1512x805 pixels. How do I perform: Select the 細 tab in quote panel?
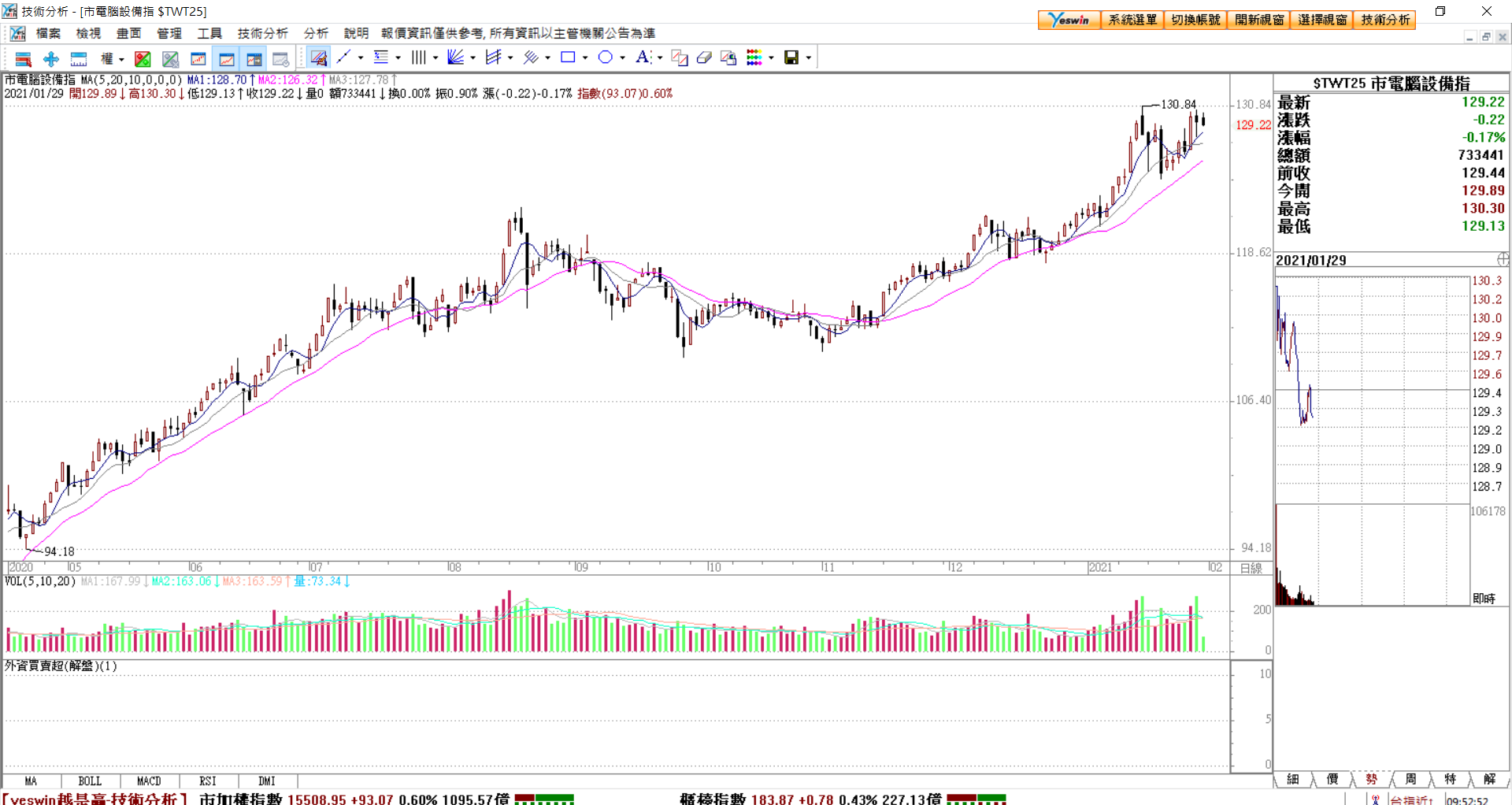tap(1293, 779)
